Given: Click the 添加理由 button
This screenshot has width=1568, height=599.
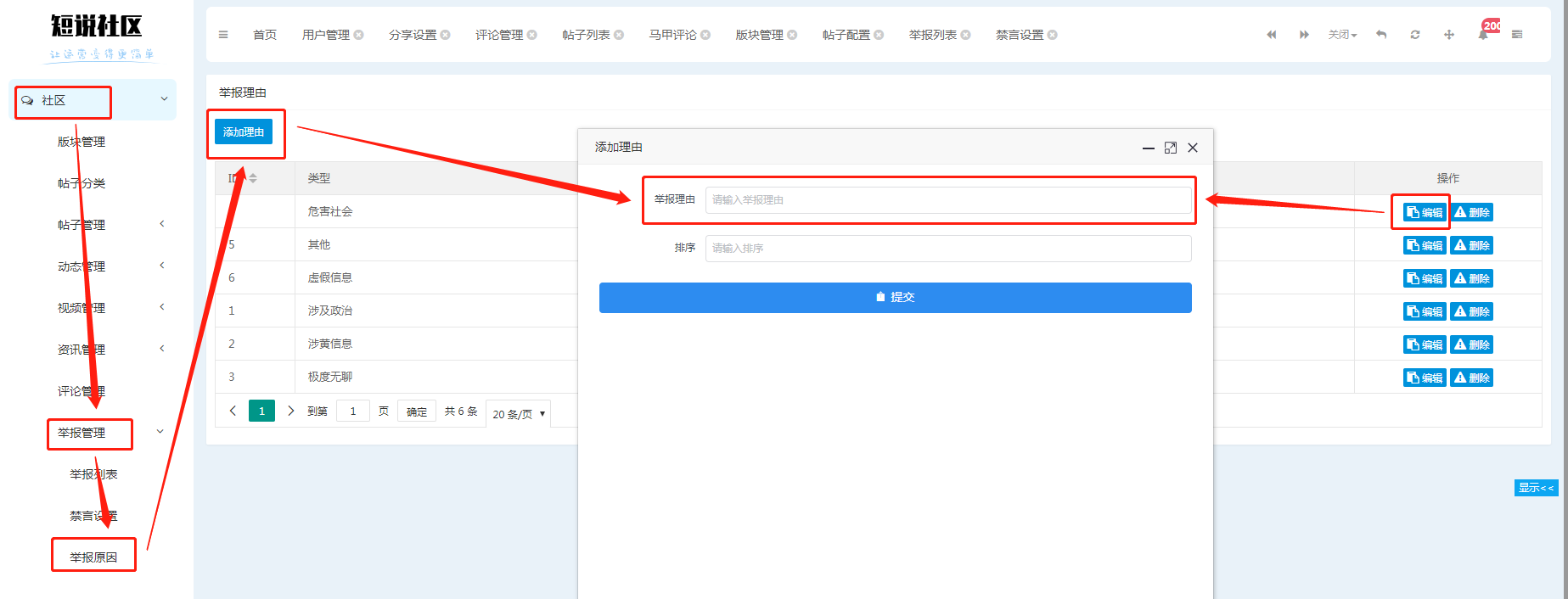Looking at the screenshot, I should [x=244, y=132].
